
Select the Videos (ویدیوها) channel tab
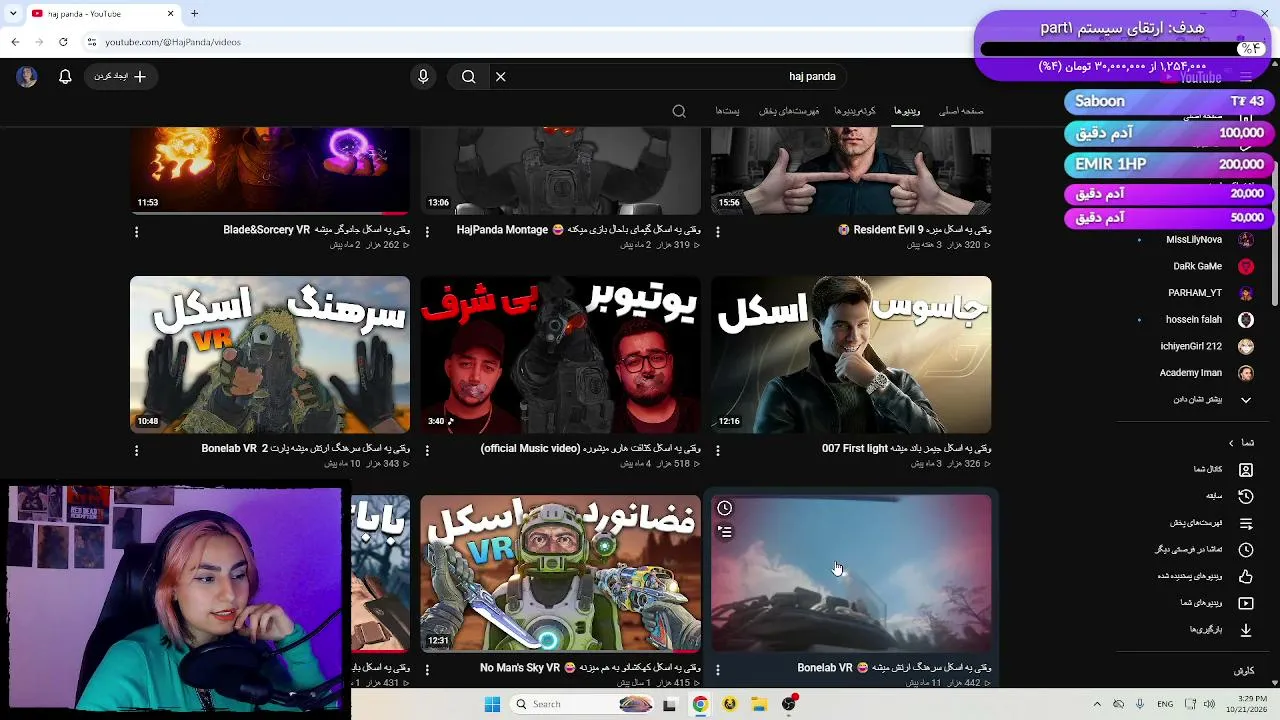[x=907, y=111]
